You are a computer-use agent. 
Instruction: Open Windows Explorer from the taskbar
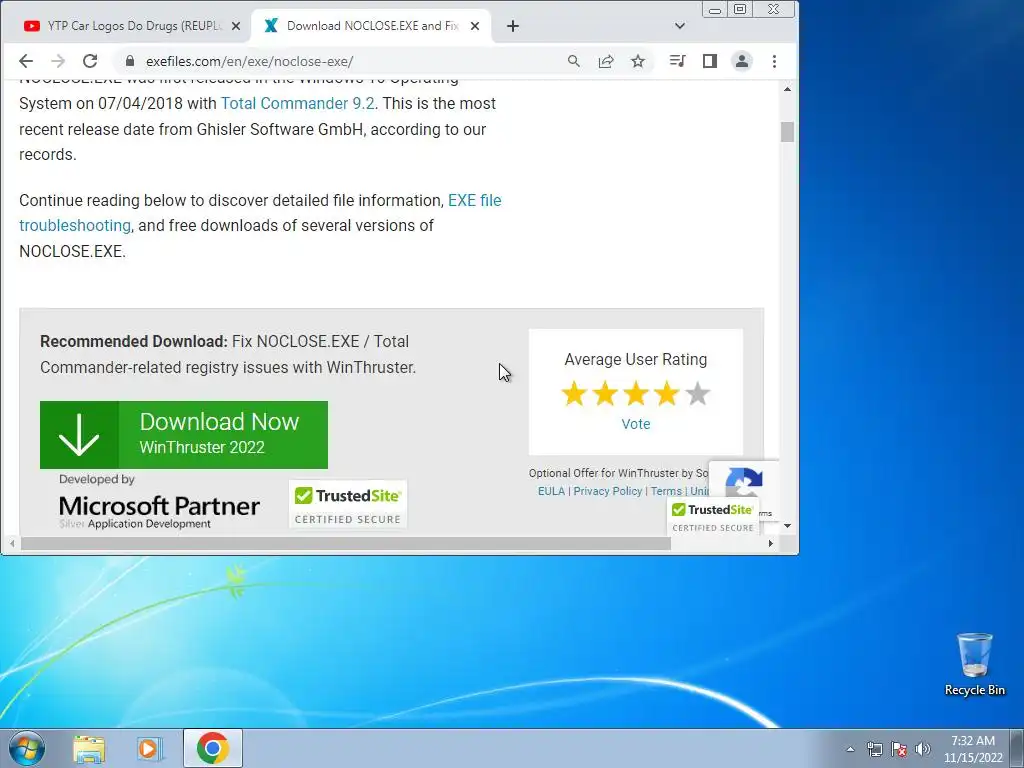[x=89, y=748]
